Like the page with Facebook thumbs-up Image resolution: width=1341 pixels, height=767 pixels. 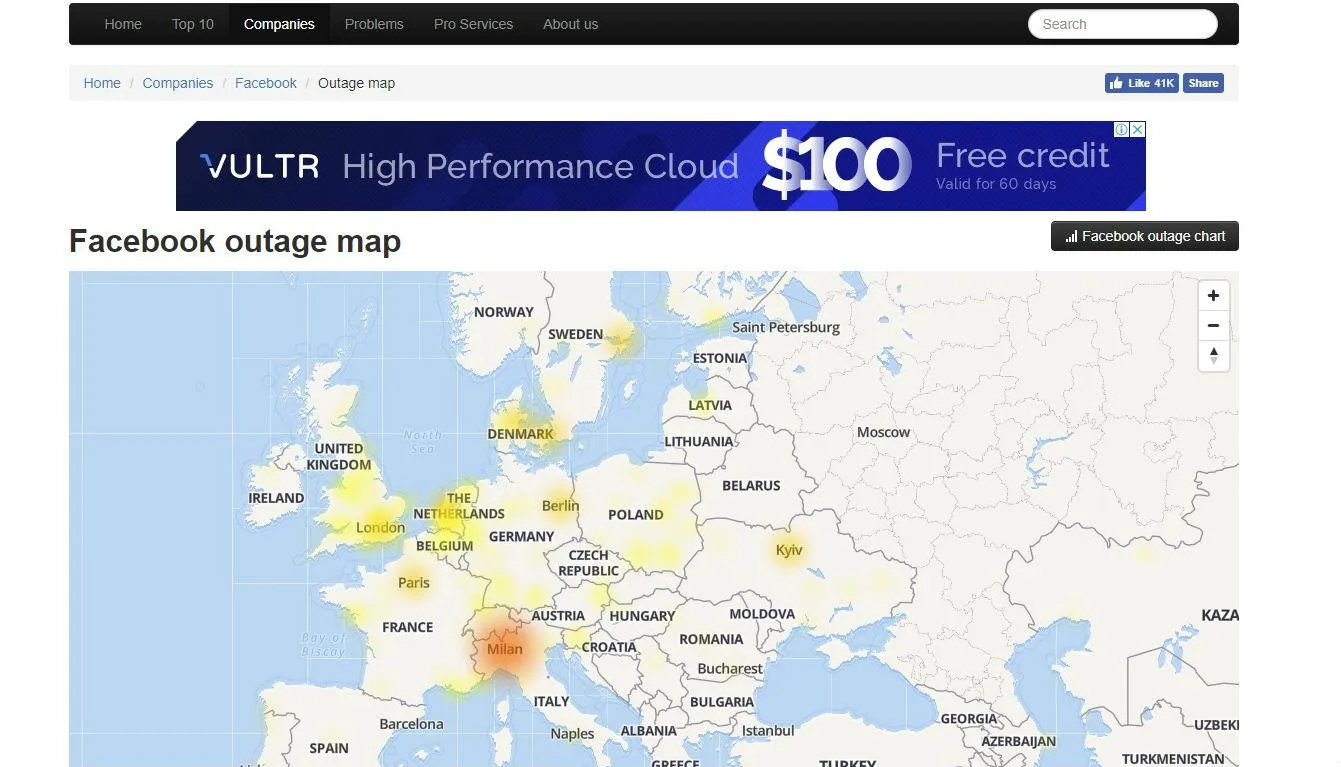1141,83
